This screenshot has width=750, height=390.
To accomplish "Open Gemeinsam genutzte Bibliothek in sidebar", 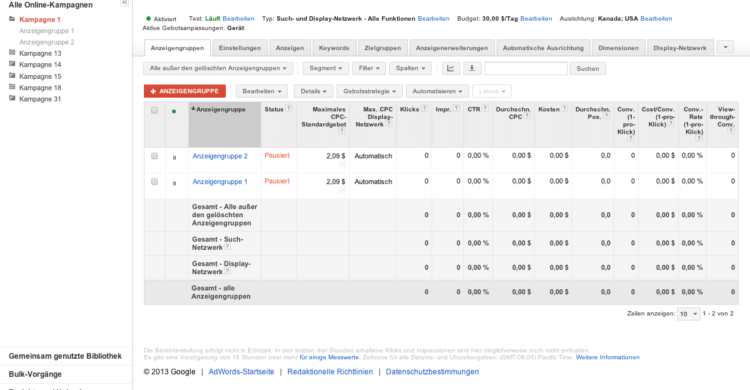I will tap(65, 356).
